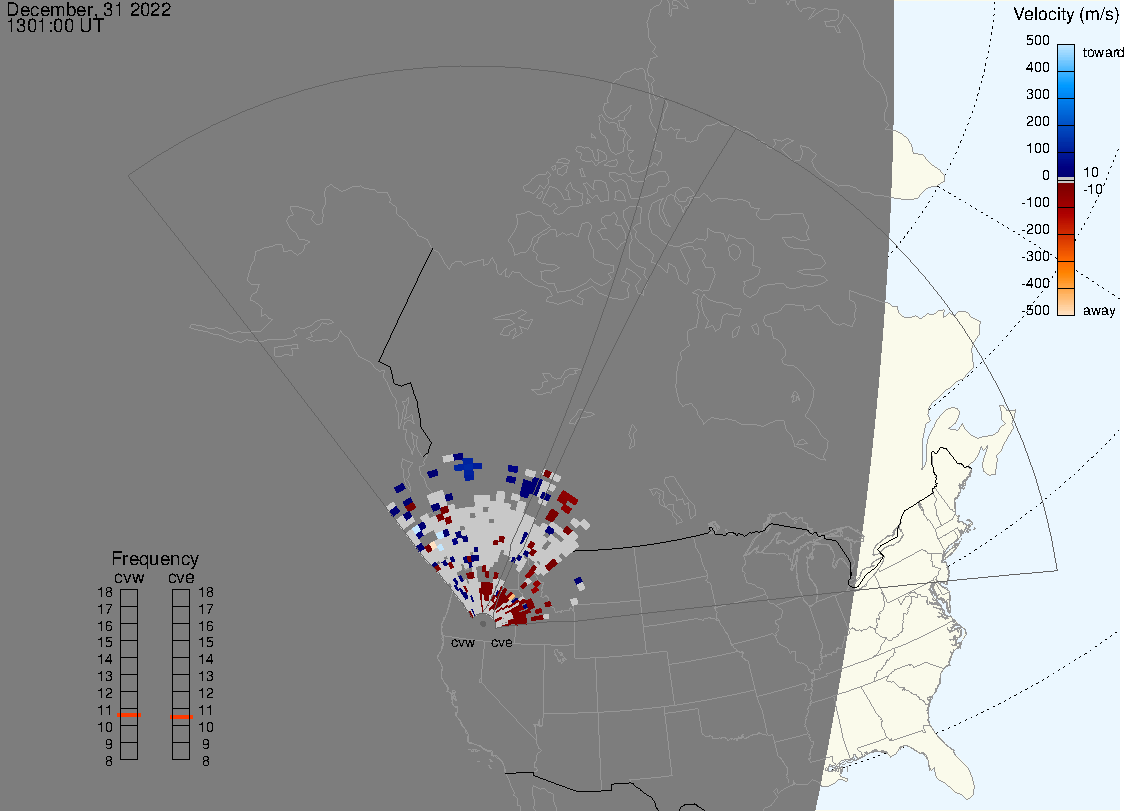Click the red frequency marker on the cve bar
Image resolution: width=1124 pixels, height=811 pixels.
181,717
